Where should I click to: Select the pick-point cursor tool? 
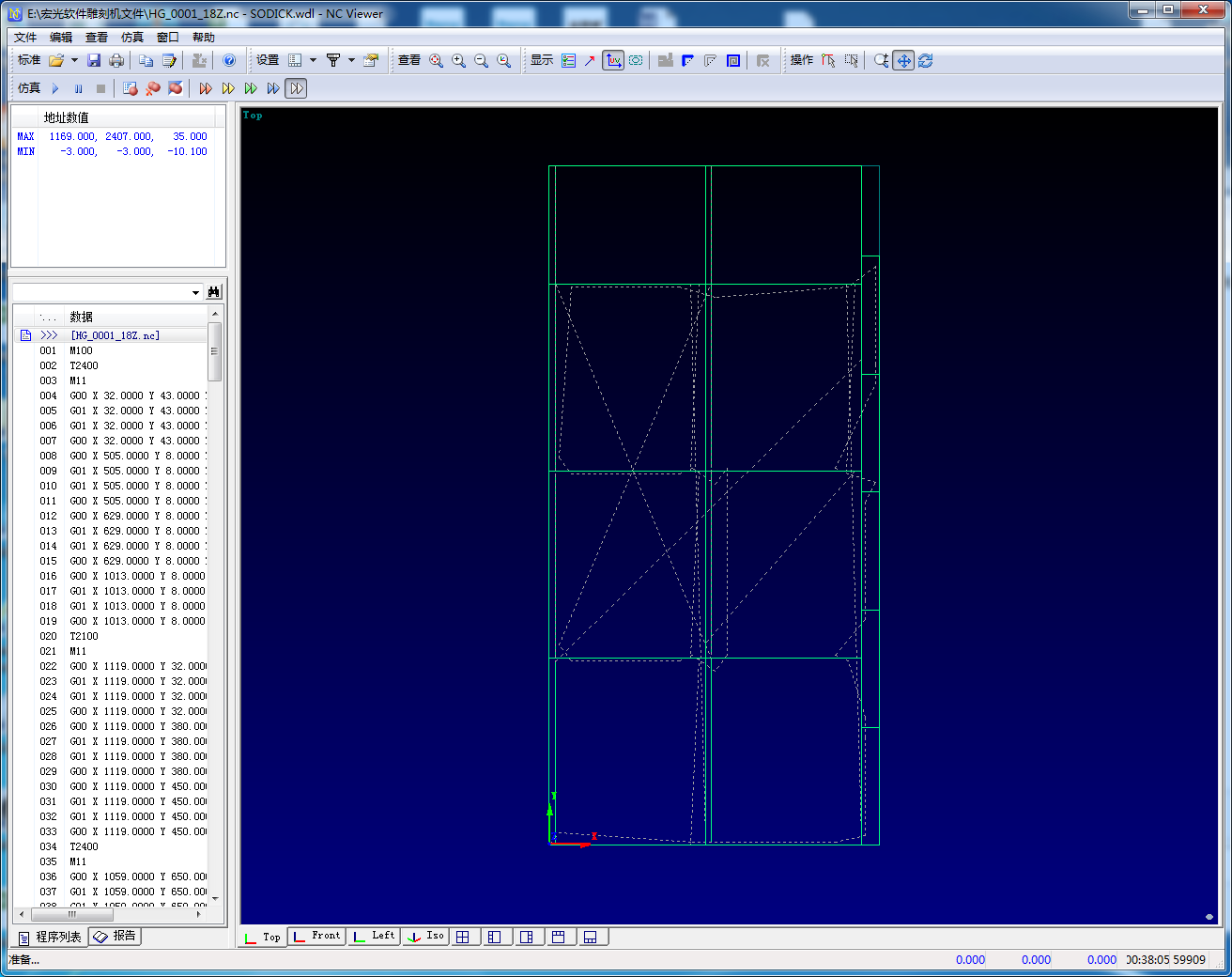click(828, 60)
